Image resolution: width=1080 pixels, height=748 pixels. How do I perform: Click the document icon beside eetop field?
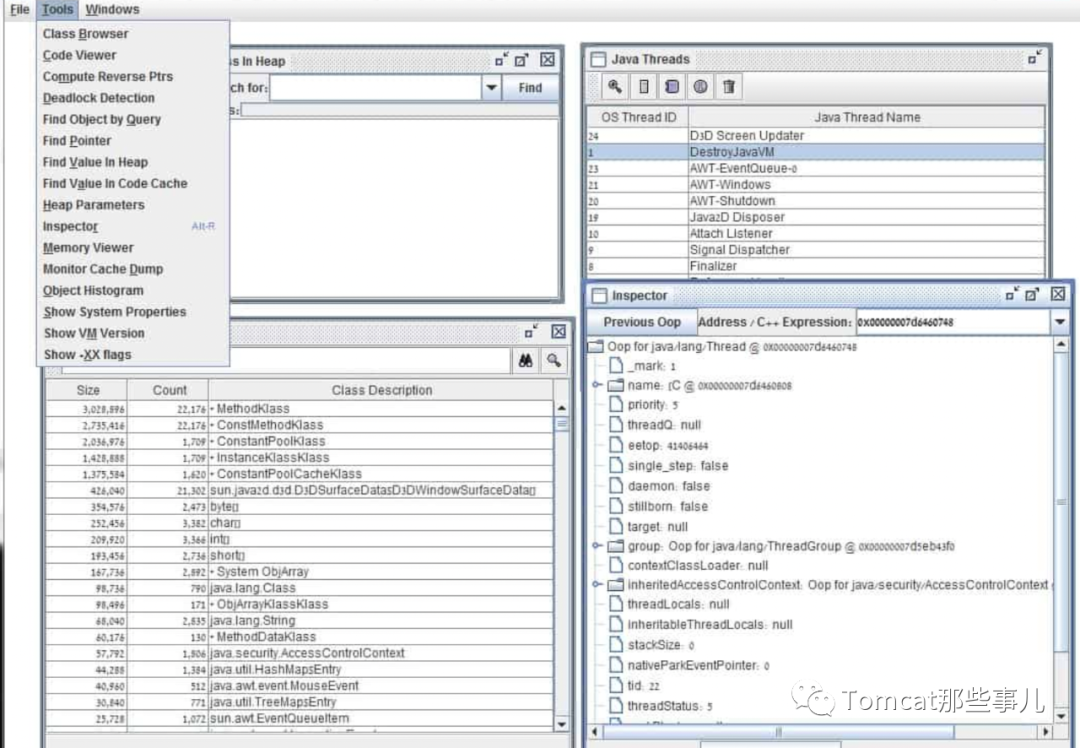616,445
